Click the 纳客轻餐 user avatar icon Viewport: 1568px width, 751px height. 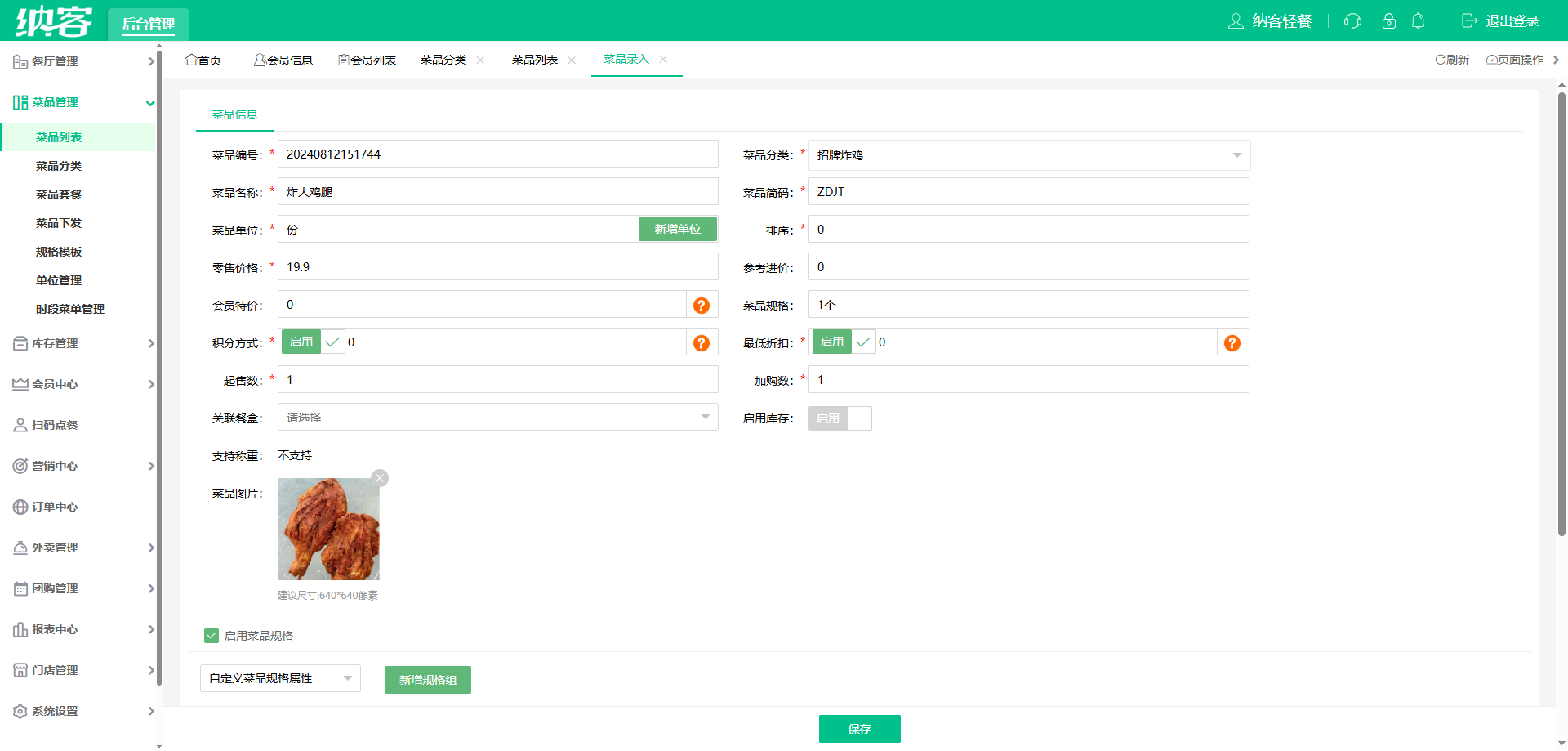coord(1236,21)
